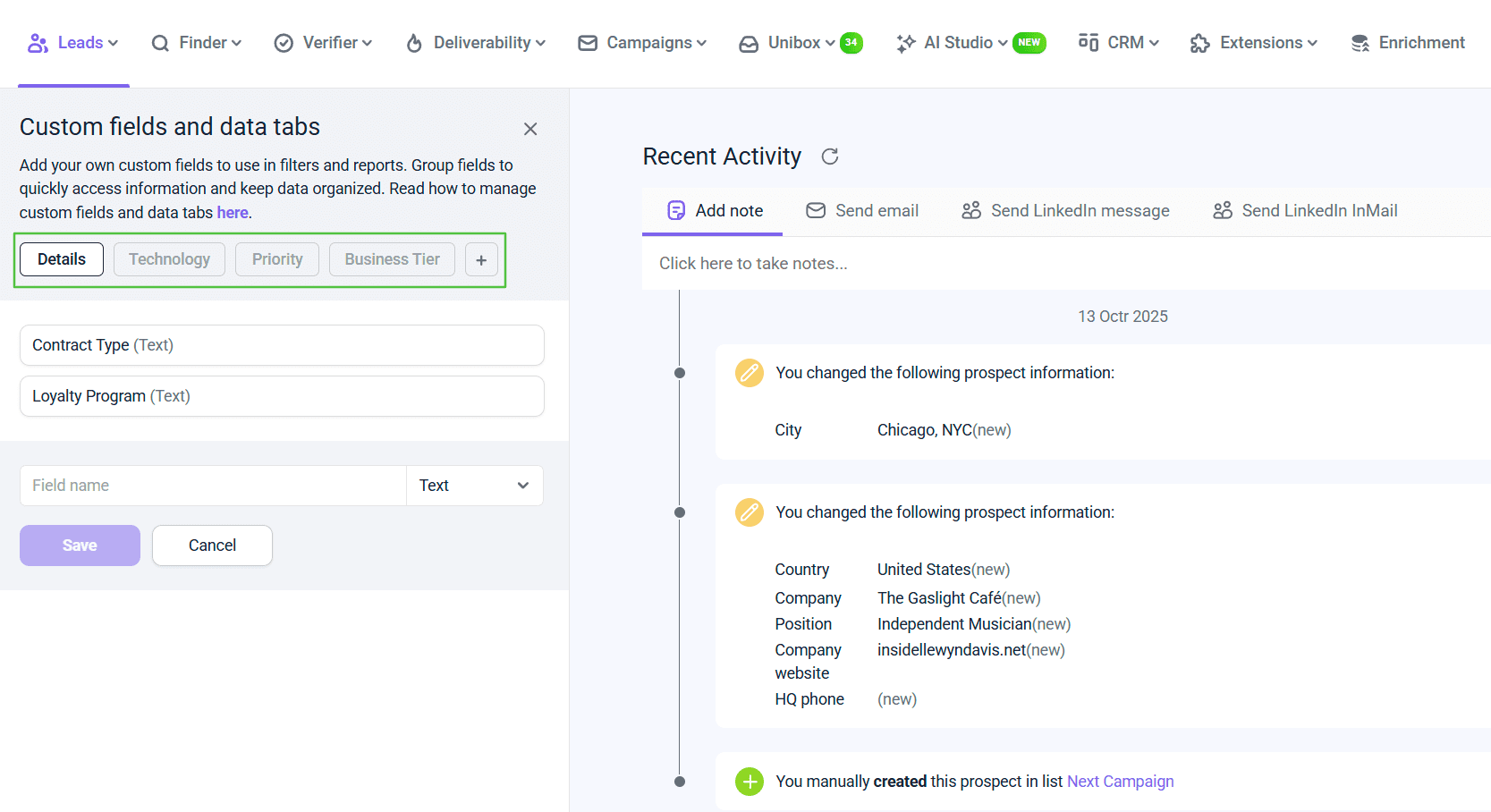Switch to the Technology data tab
The width and height of the screenshot is (1491, 812).
169,259
